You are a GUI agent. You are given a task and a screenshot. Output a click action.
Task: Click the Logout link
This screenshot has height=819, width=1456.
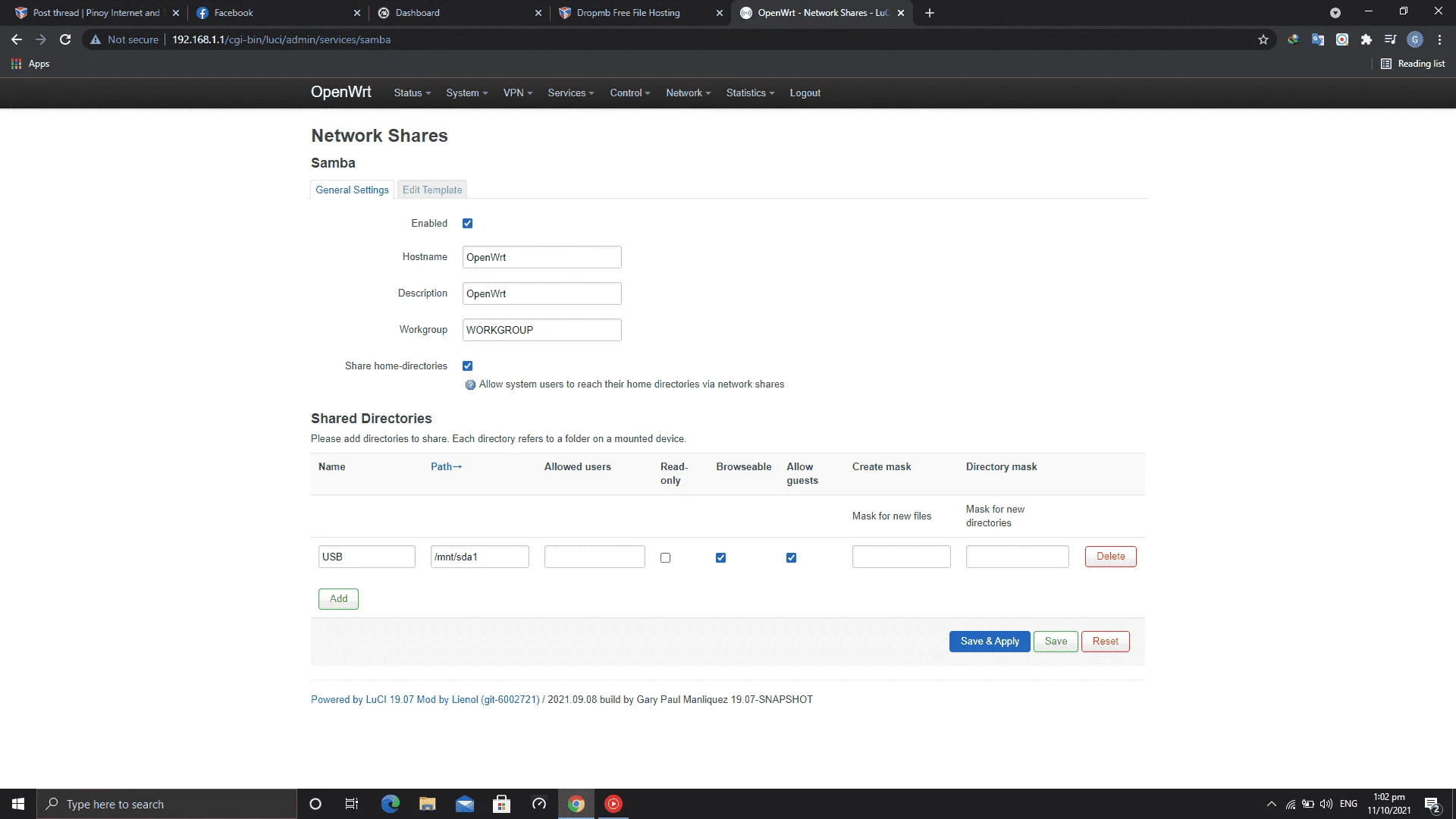click(805, 93)
